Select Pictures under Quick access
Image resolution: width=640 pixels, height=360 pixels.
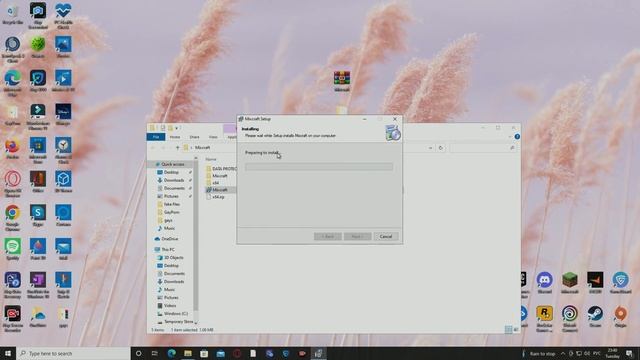[x=171, y=196]
